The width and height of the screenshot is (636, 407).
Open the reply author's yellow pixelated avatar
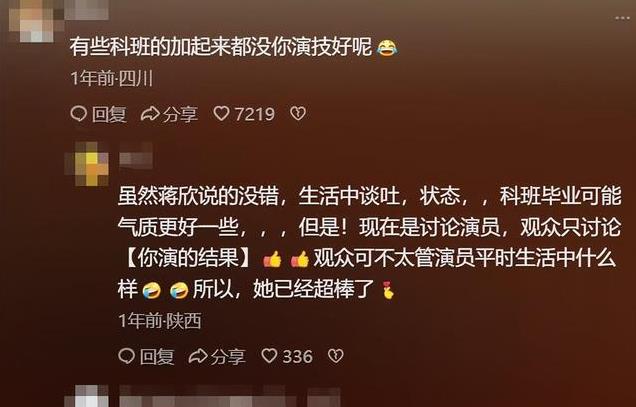coord(87,164)
